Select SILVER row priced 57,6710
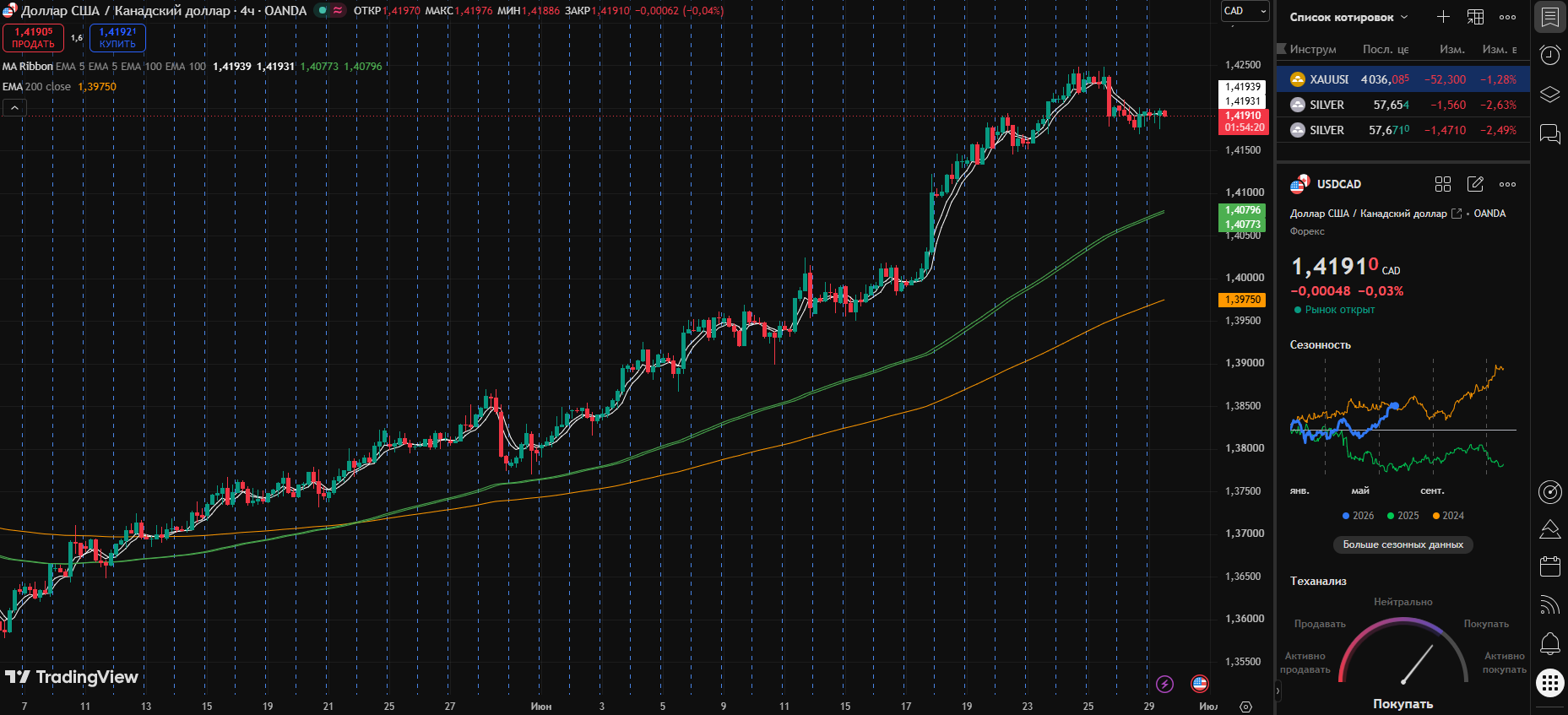The width and height of the screenshot is (1568, 715). coord(1403,130)
